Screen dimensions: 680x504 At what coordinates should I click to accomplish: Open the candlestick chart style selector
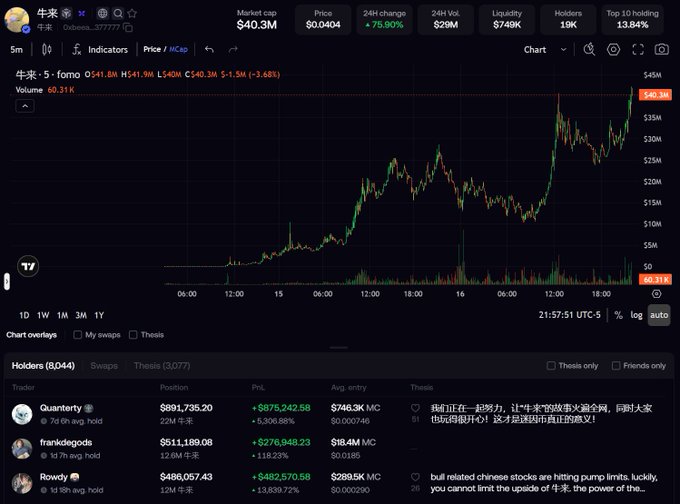click(47, 49)
